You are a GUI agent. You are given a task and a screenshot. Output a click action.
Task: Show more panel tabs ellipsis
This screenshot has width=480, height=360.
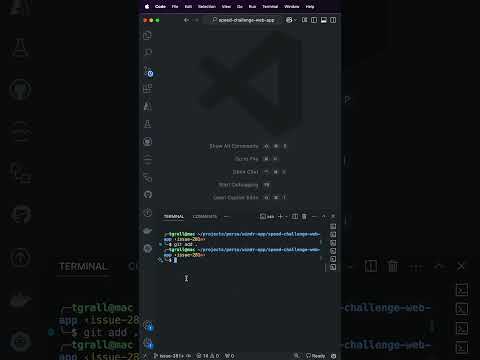pyautogui.click(x=227, y=217)
